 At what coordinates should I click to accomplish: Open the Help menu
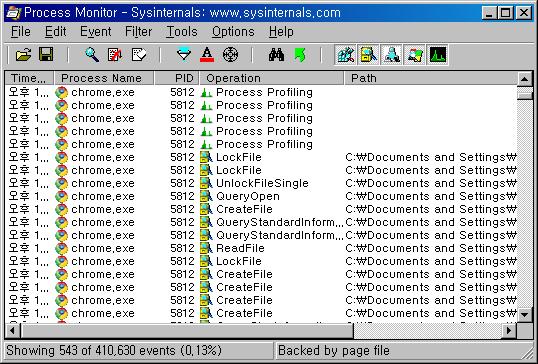pyautogui.click(x=281, y=32)
